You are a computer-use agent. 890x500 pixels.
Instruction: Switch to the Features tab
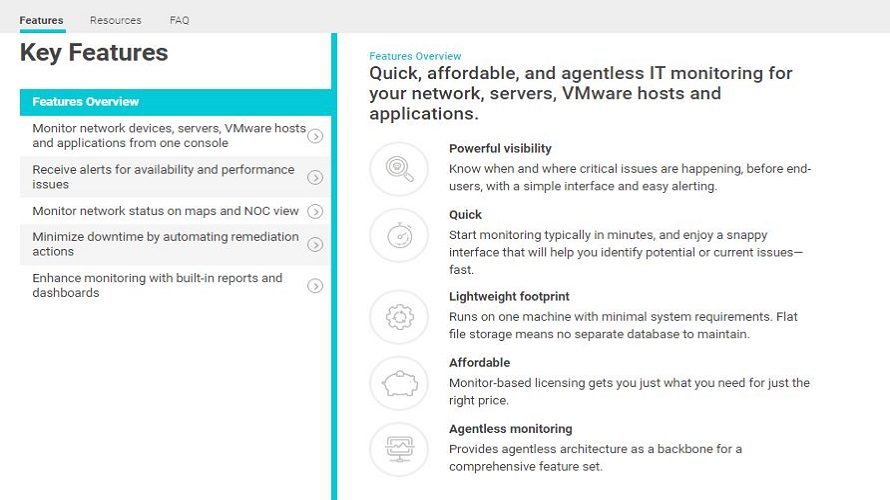click(41, 20)
